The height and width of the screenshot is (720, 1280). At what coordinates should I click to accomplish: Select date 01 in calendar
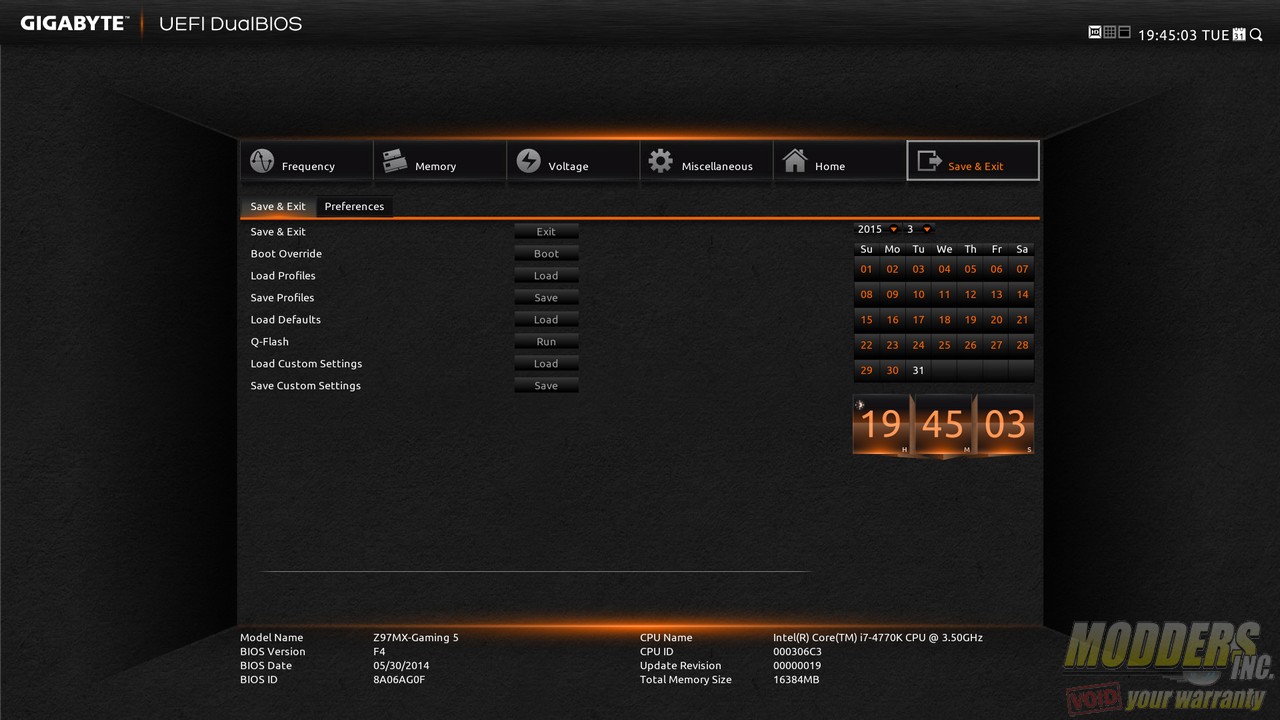866,269
